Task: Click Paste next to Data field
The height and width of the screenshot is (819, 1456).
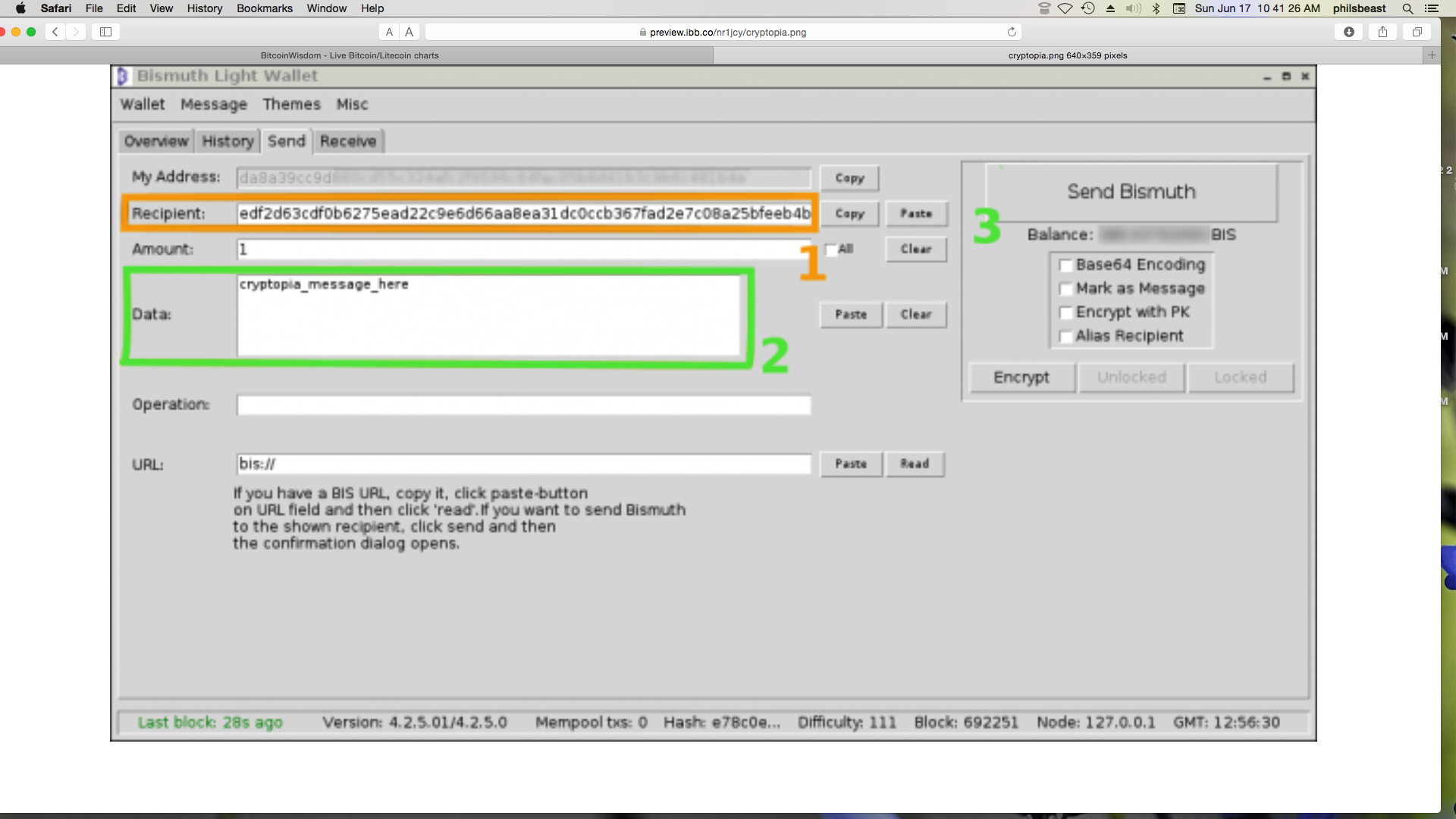Action: pos(851,315)
